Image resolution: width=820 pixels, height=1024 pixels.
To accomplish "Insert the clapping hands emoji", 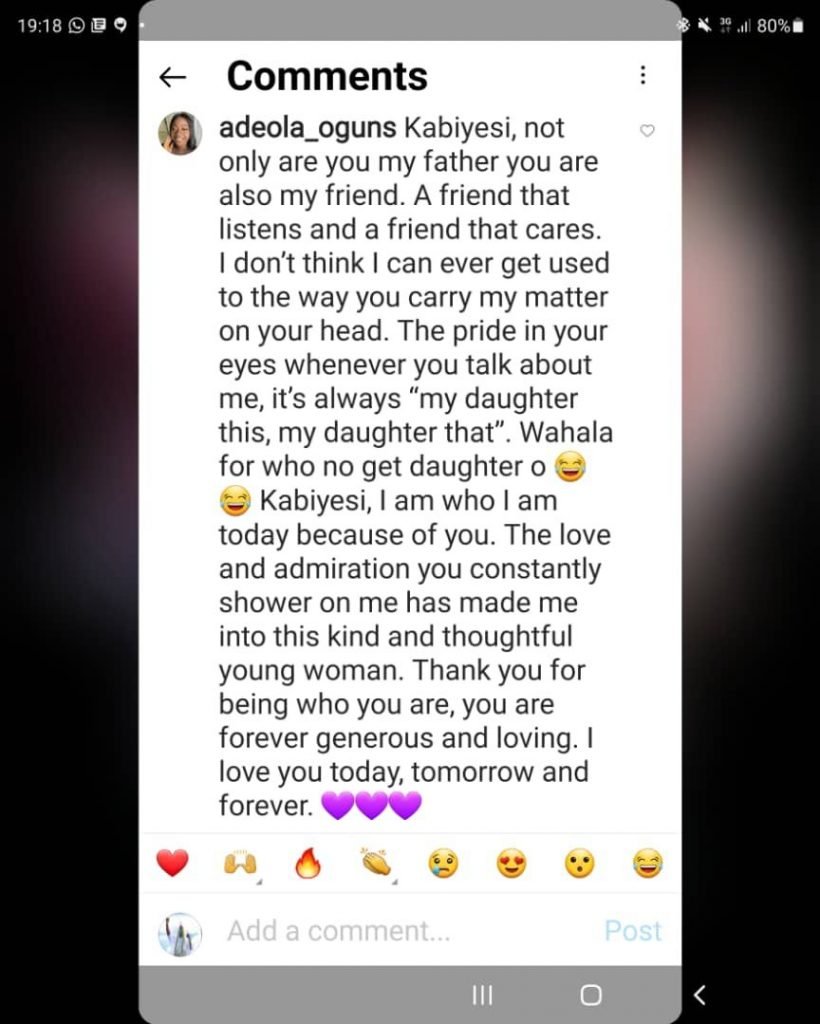I will coord(377,862).
